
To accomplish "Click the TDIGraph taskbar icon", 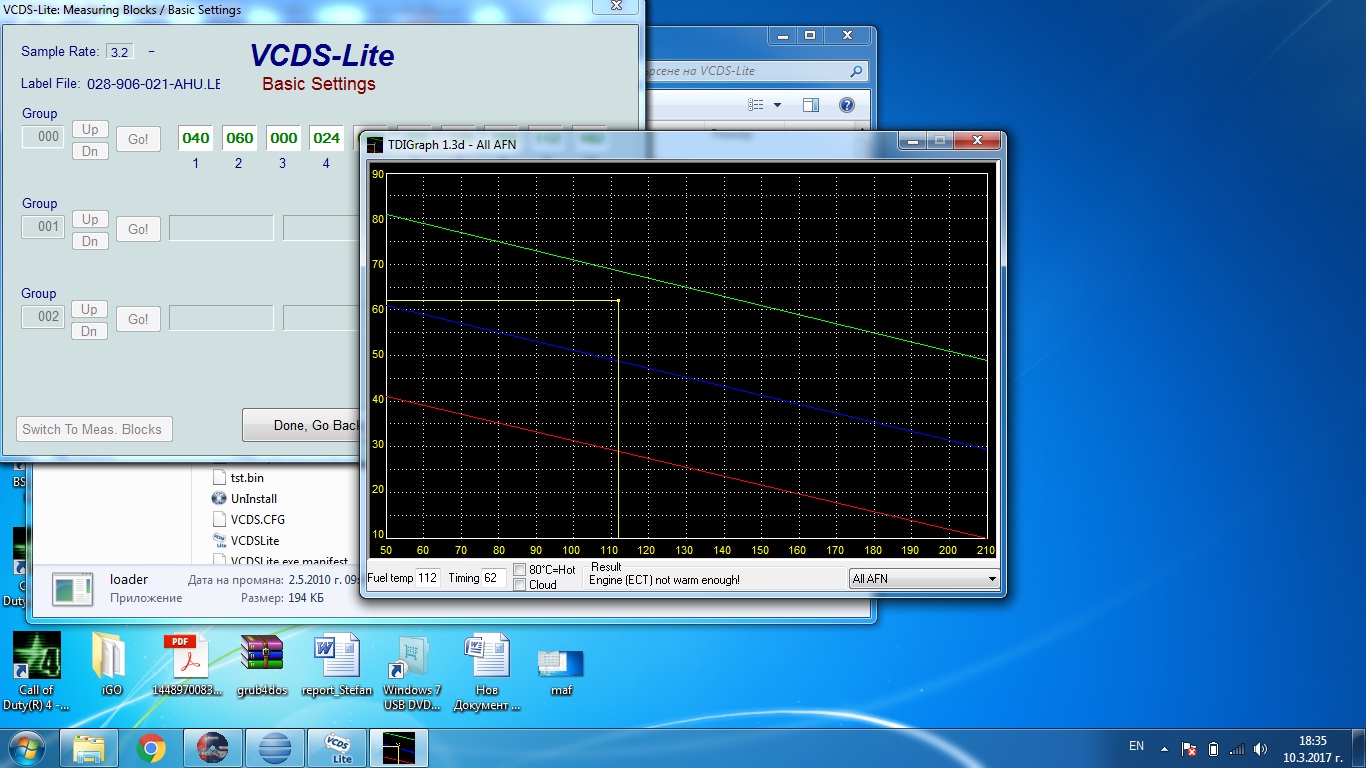I will click(399, 747).
